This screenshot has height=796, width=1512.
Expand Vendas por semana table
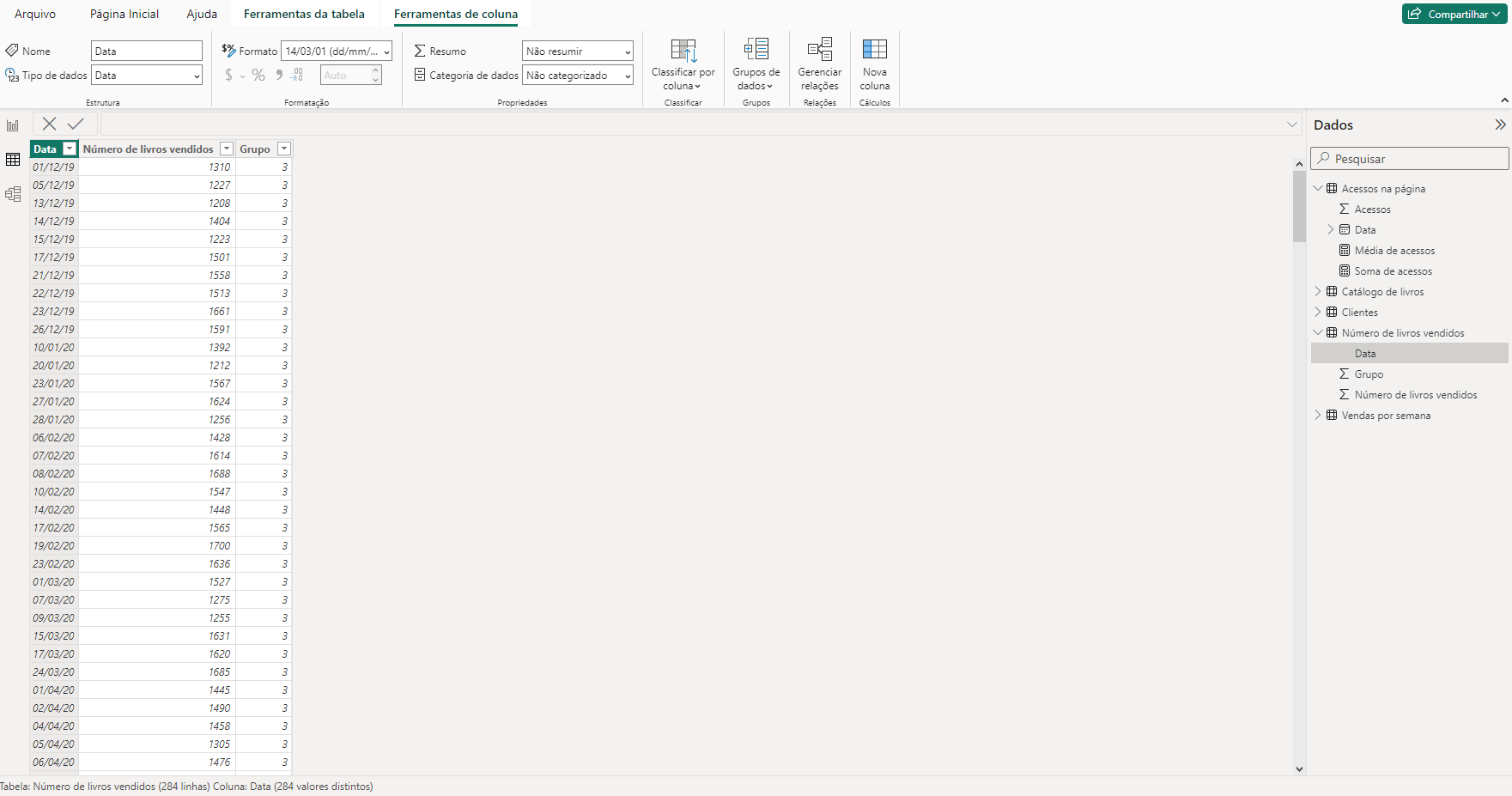pos(1318,415)
